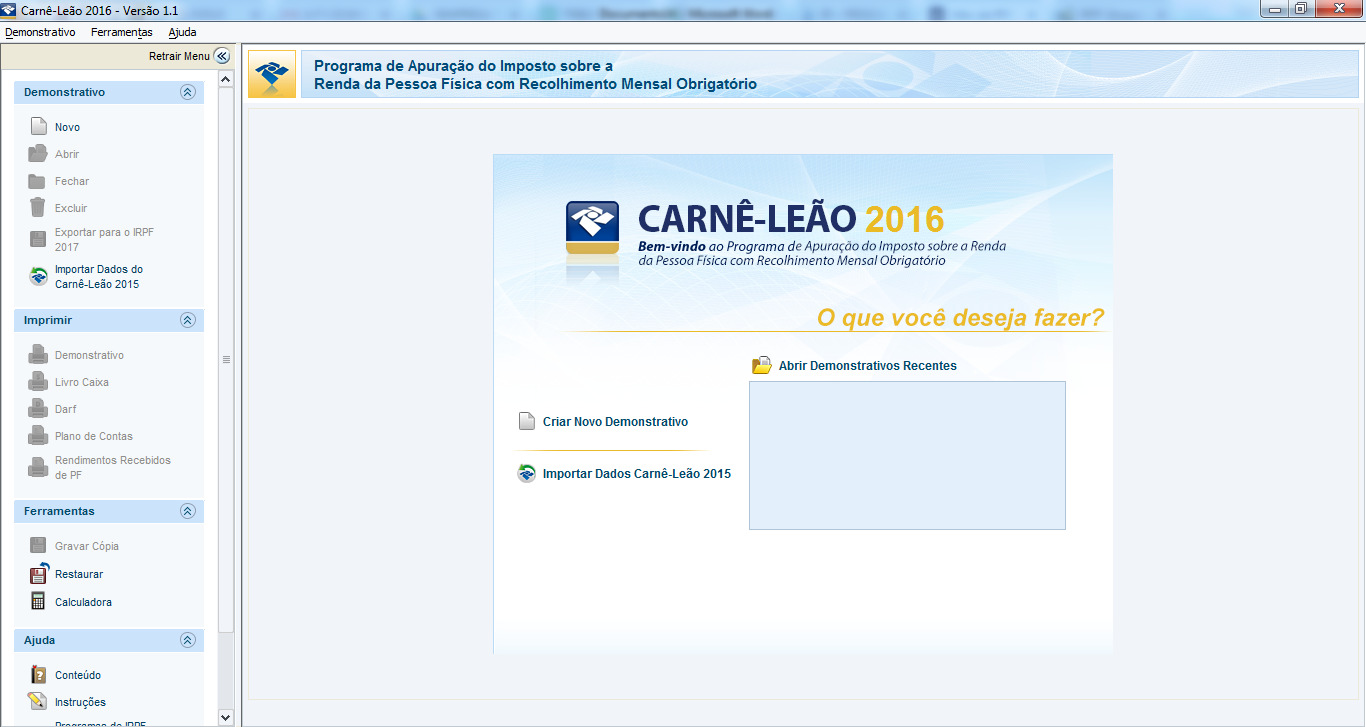Click the Plano de Contas printer icon
1366x727 pixels.
[x=38, y=436]
